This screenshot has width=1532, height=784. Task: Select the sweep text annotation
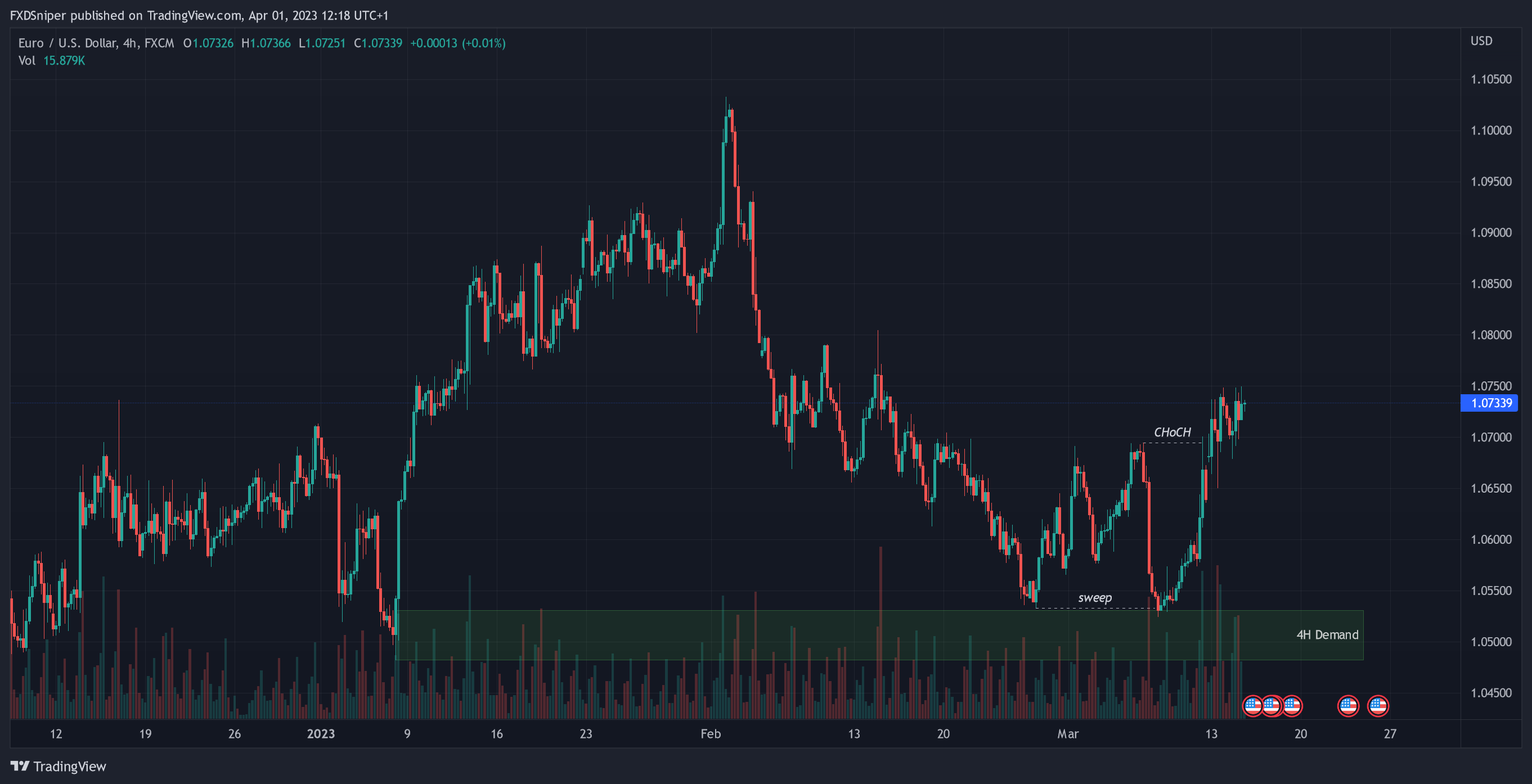(x=1094, y=597)
